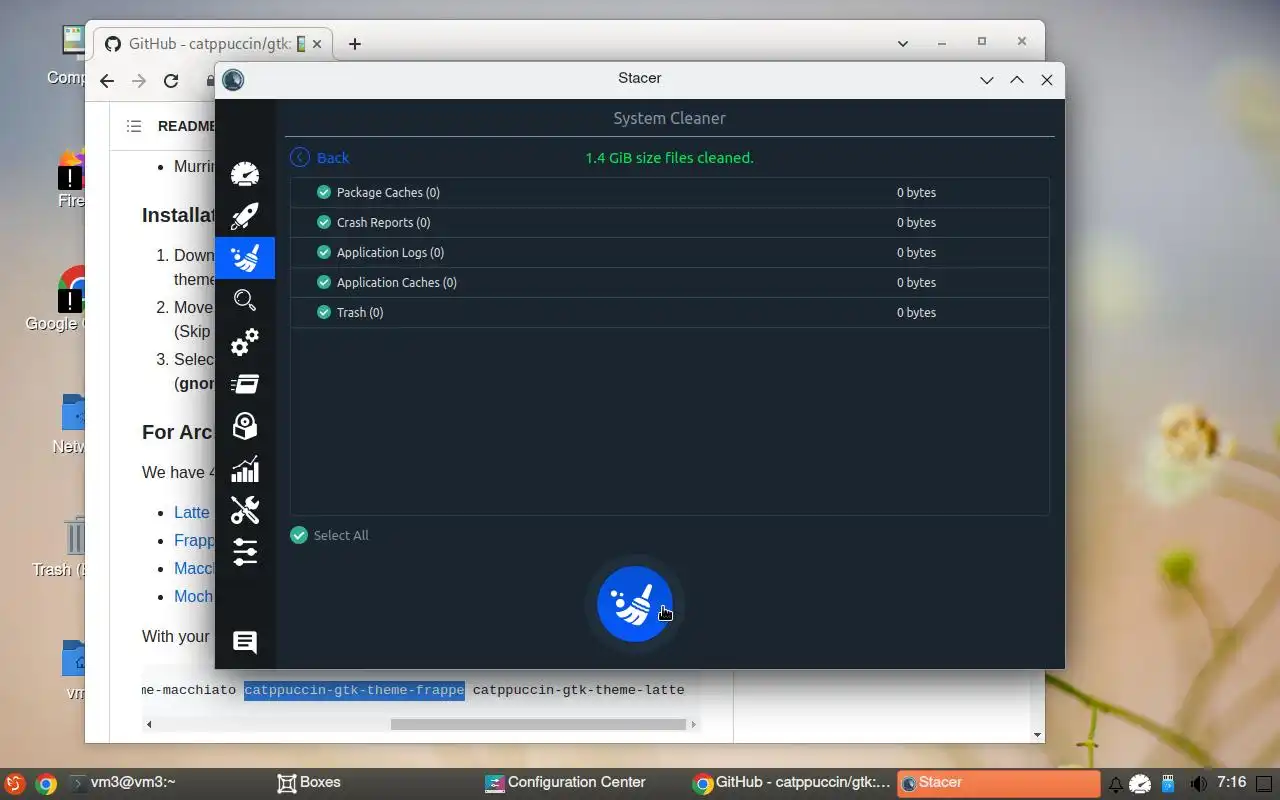Click the Trash 0 bytes value
Image resolution: width=1280 pixels, height=800 pixels.
pyautogui.click(x=916, y=312)
